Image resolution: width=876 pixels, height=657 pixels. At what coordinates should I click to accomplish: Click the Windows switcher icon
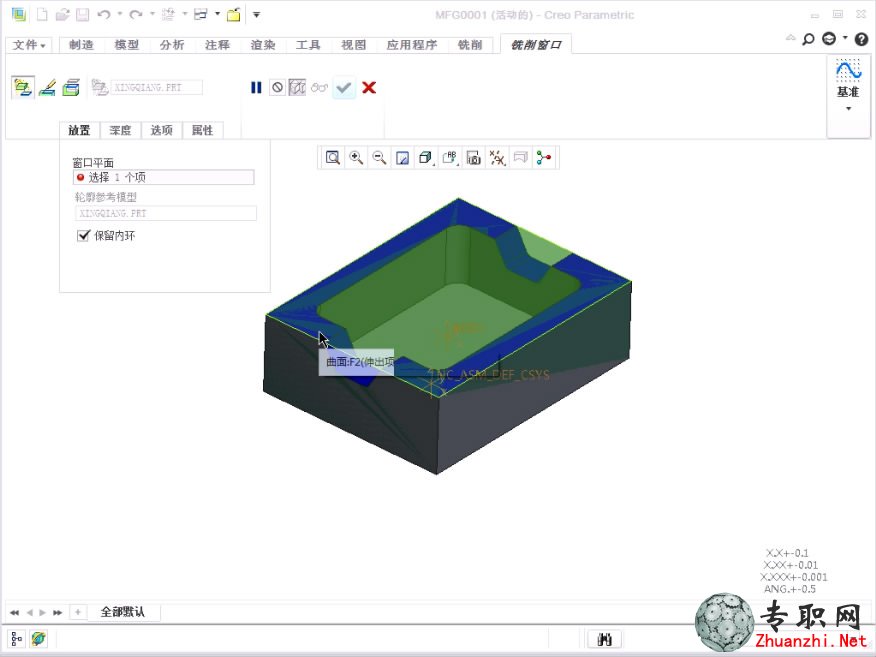201,15
